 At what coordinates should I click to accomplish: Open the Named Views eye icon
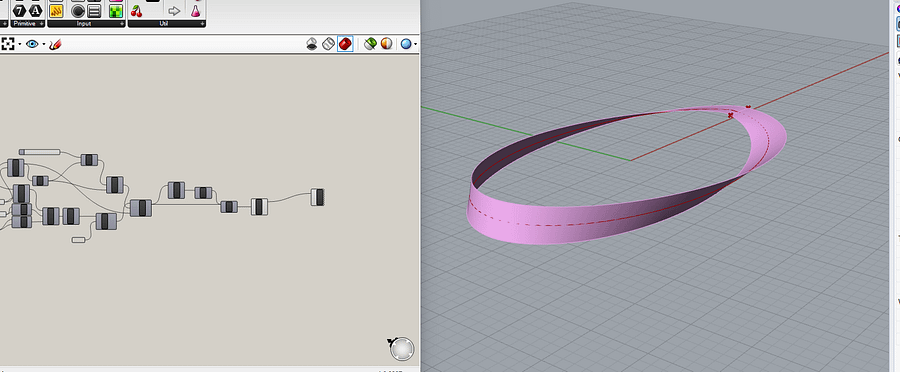[32, 44]
